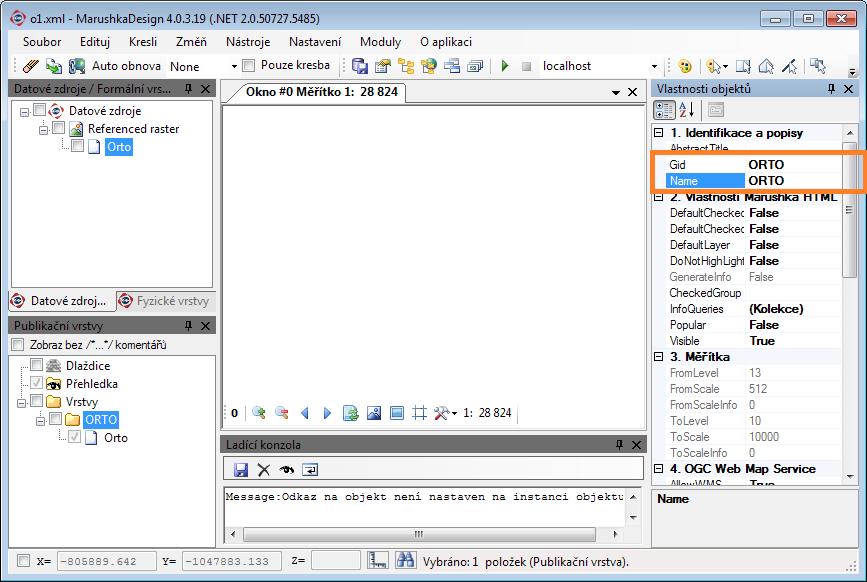The height and width of the screenshot is (582, 867).
Task: Select the Přehledka layer in the tree
Action: [92, 384]
